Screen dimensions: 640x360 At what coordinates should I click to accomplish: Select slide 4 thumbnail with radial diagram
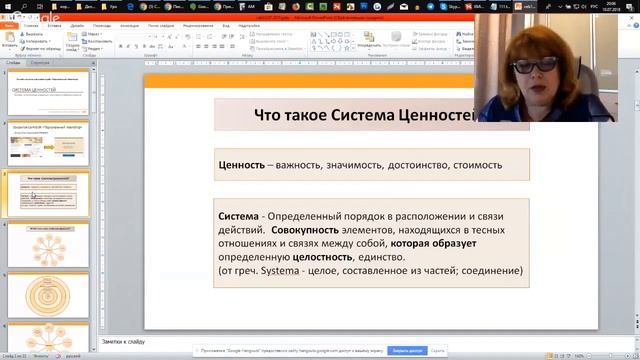[x=48, y=244]
